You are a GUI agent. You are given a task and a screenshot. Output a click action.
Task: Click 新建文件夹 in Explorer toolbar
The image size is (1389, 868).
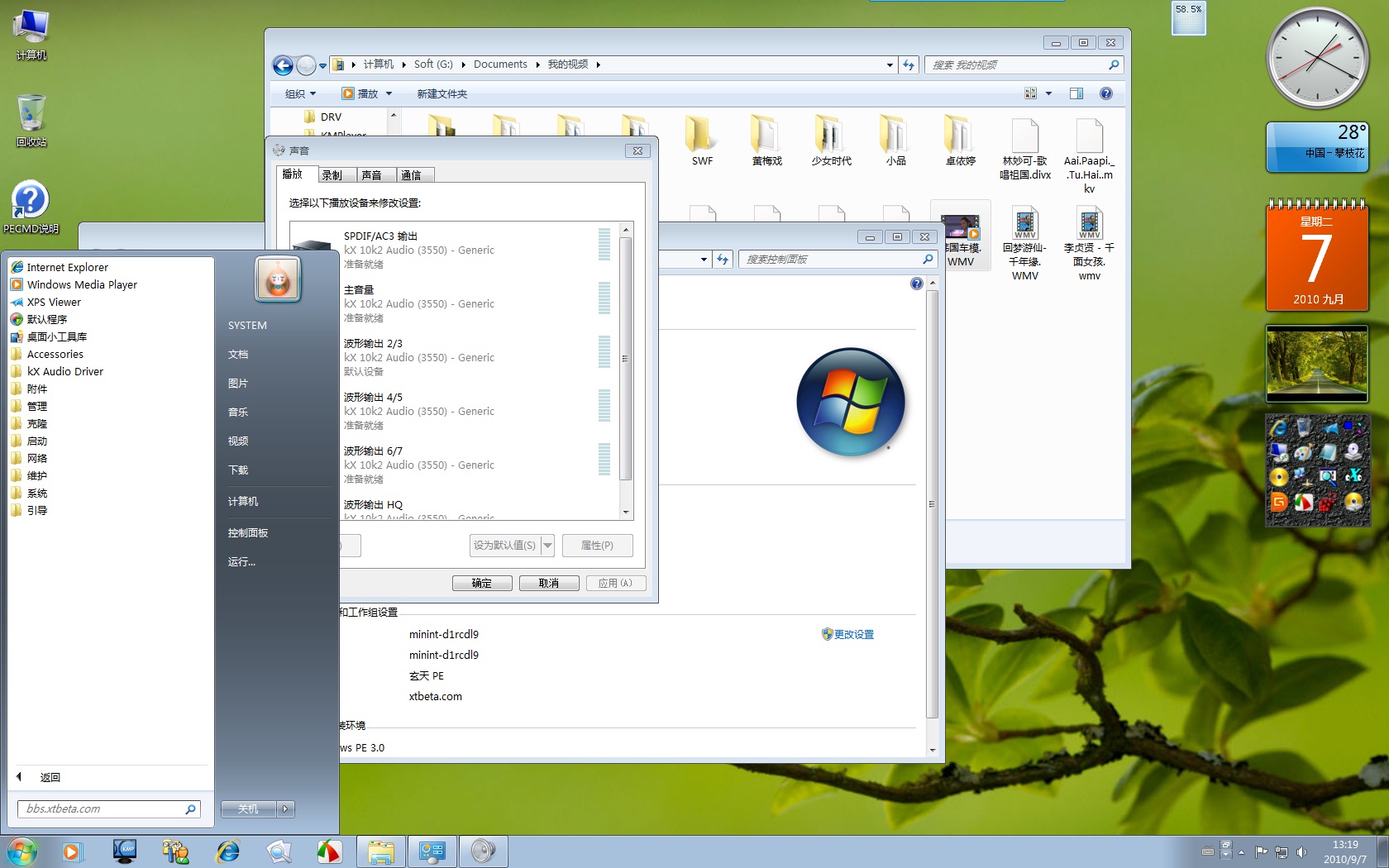click(442, 93)
